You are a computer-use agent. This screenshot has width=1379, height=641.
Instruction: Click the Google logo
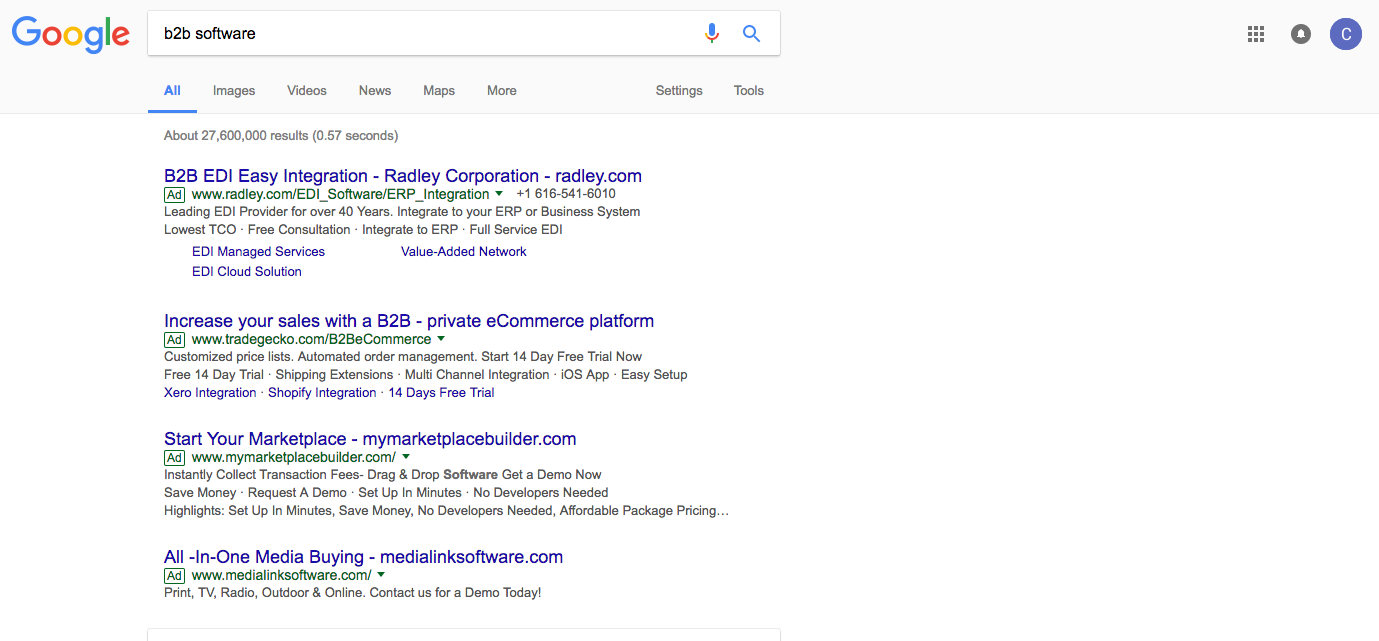click(x=70, y=34)
